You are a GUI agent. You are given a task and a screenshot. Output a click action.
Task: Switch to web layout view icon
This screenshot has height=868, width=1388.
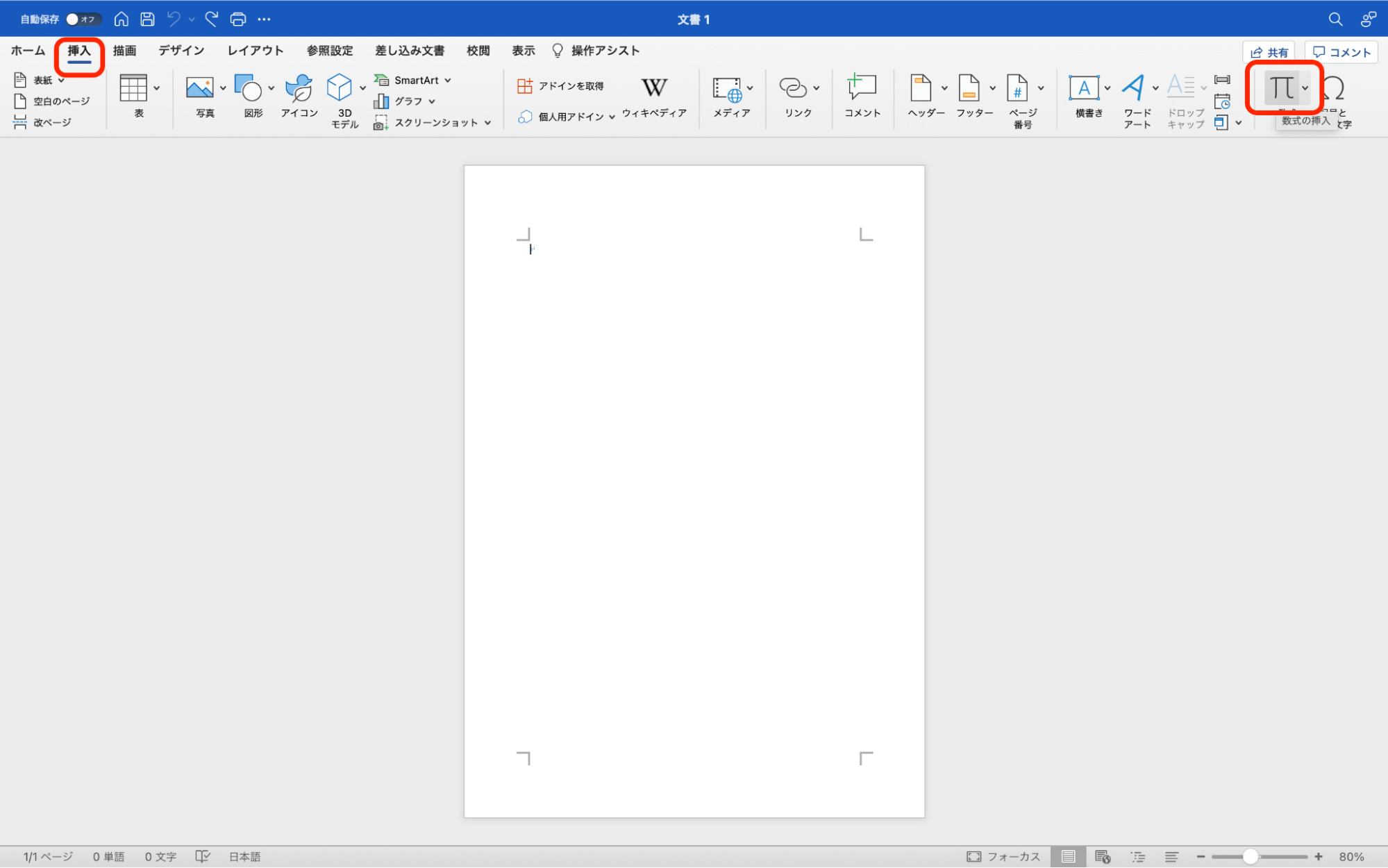(x=1103, y=857)
